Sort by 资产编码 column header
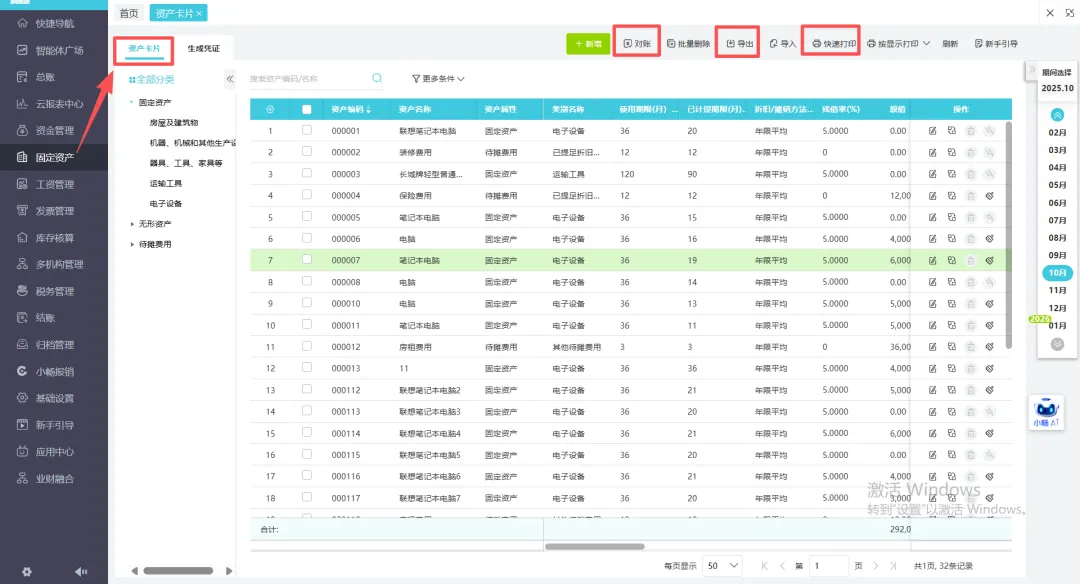Image resolution: width=1080 pixels, height=584 pixels. click(x=351, y=110)
